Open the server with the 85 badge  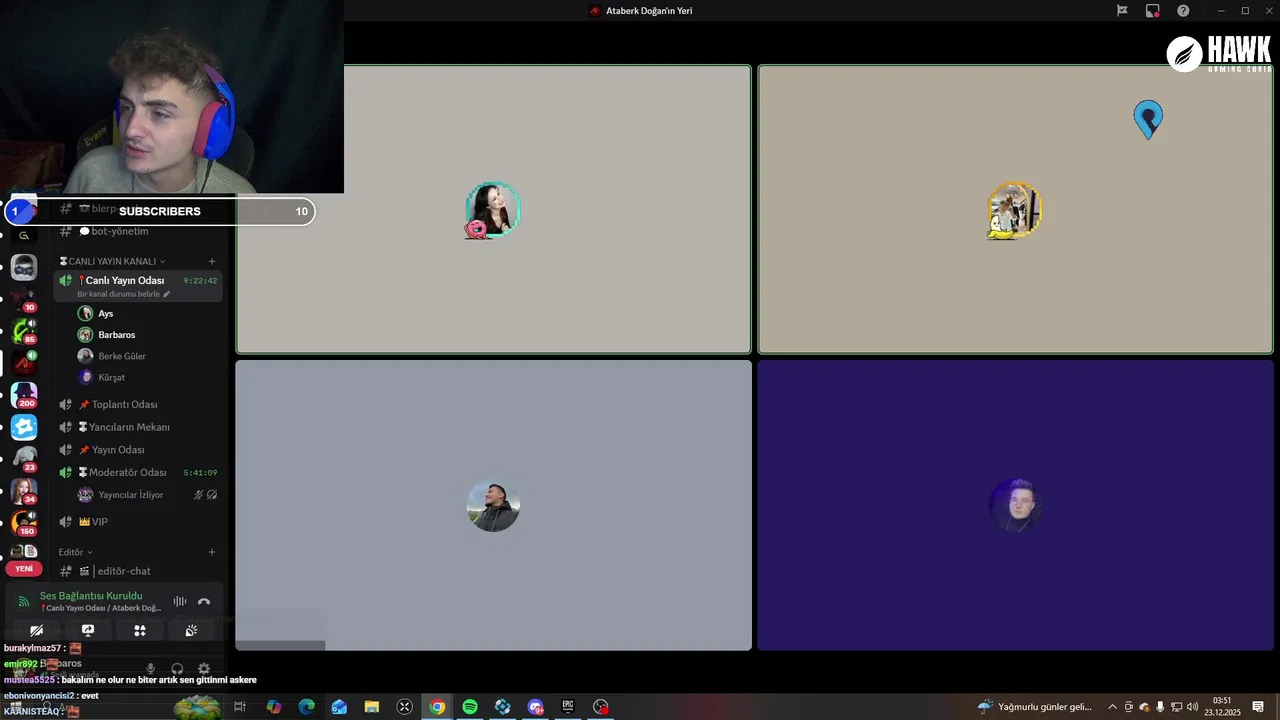[24, 331]
